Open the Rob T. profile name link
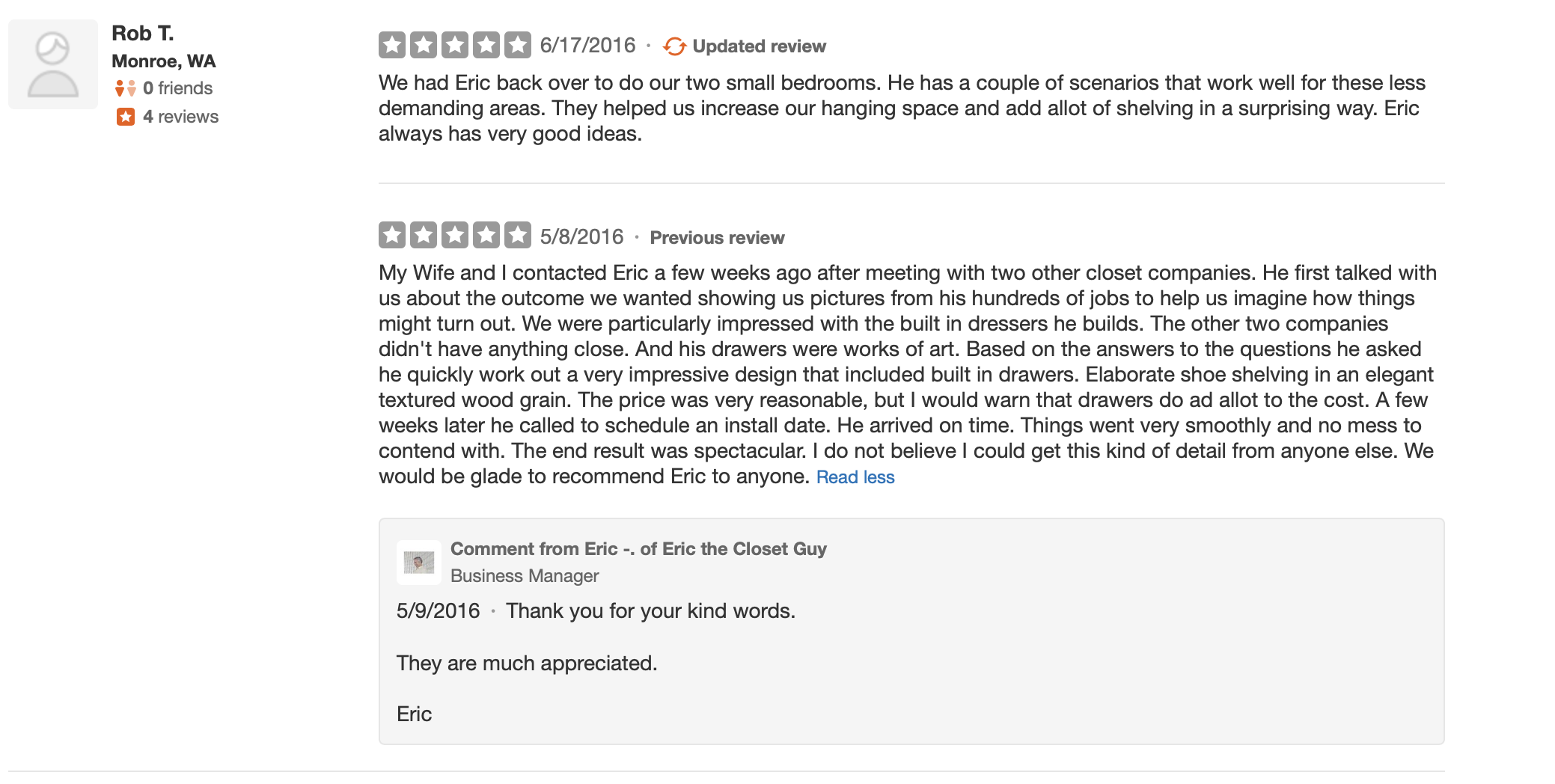Viewport: 1555px width, 784px height. point(143,33)
